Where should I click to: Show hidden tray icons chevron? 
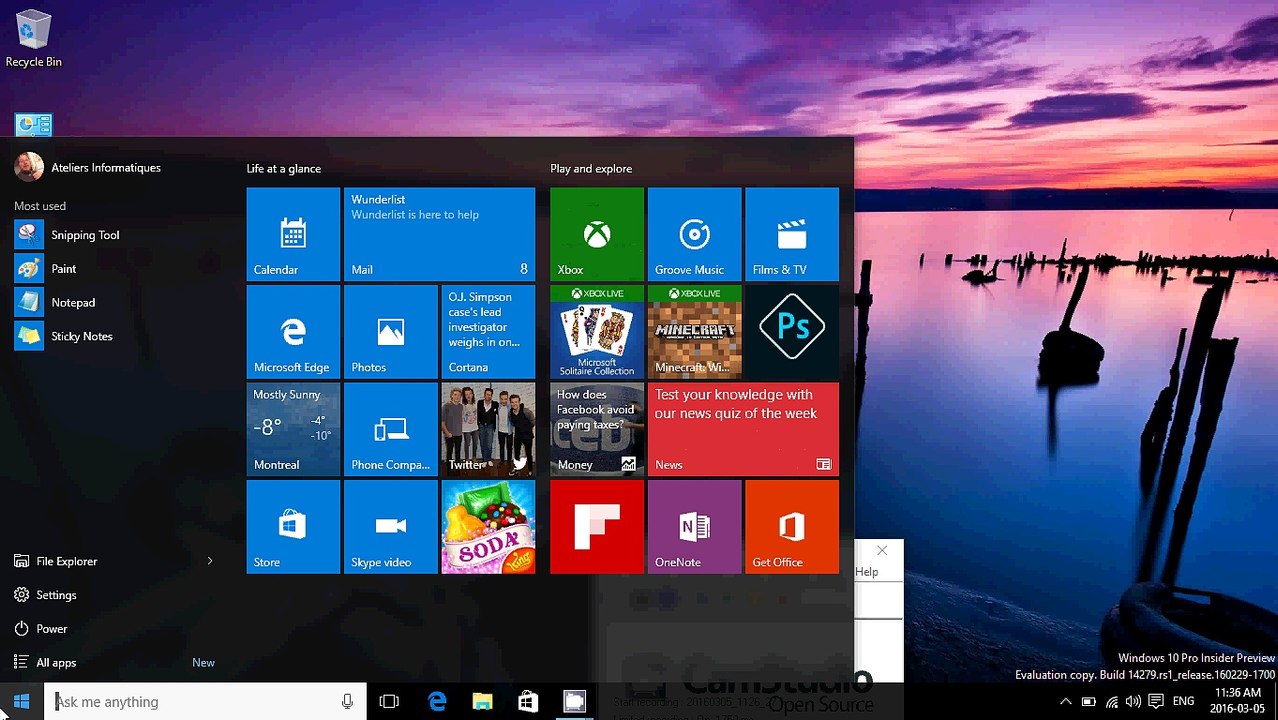(1065, 702)
